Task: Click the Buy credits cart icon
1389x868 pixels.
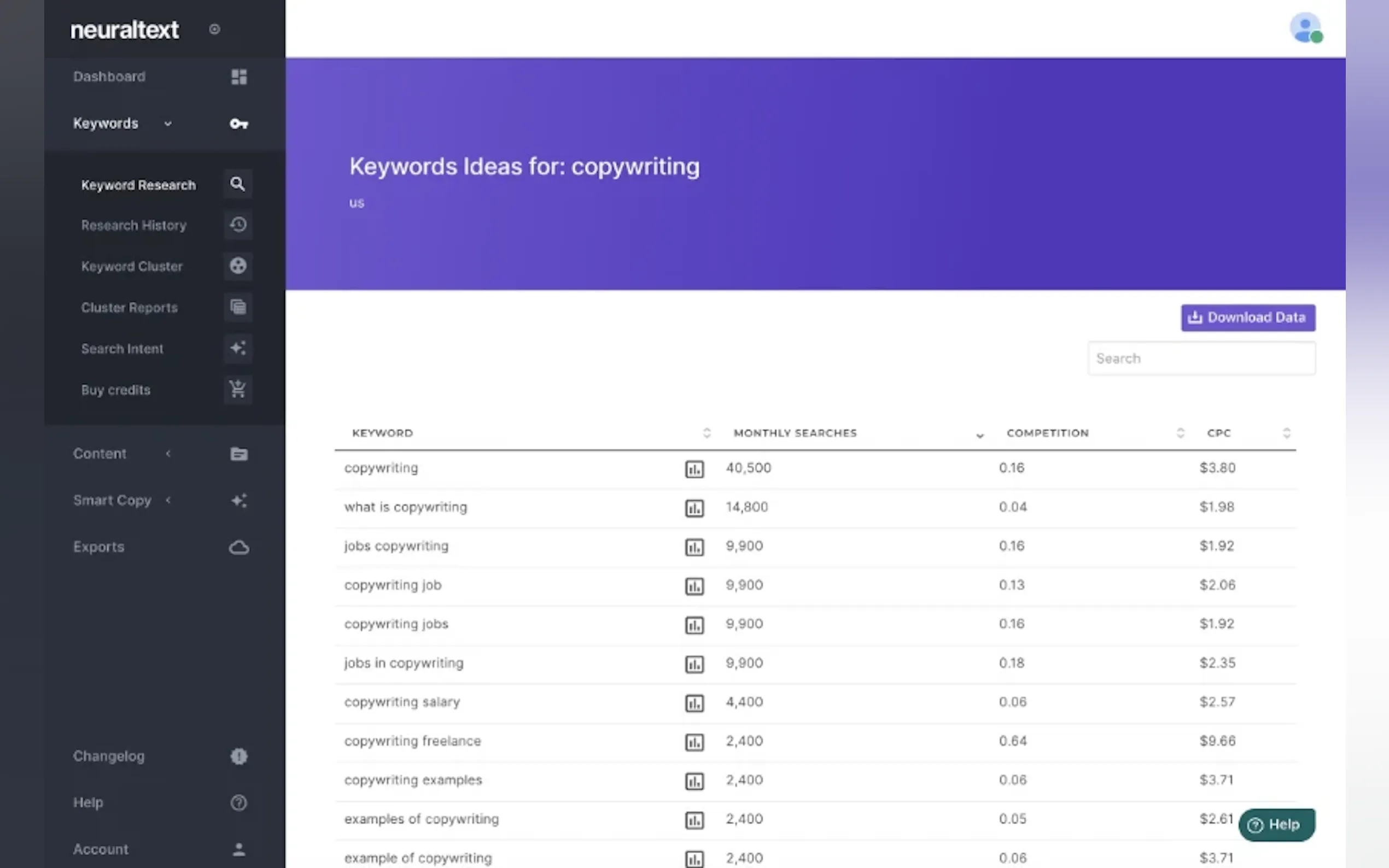Action: [238, 389]
